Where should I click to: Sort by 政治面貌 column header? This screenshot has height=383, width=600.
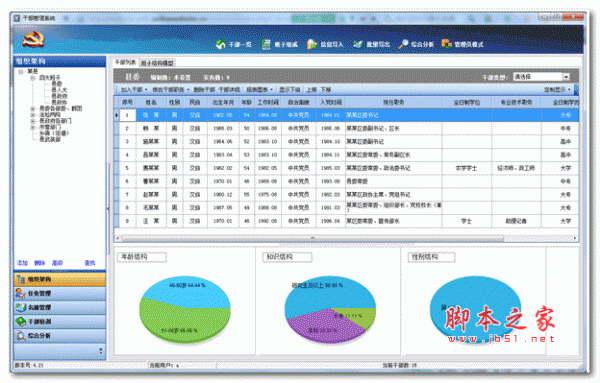[x=298, y=102]
